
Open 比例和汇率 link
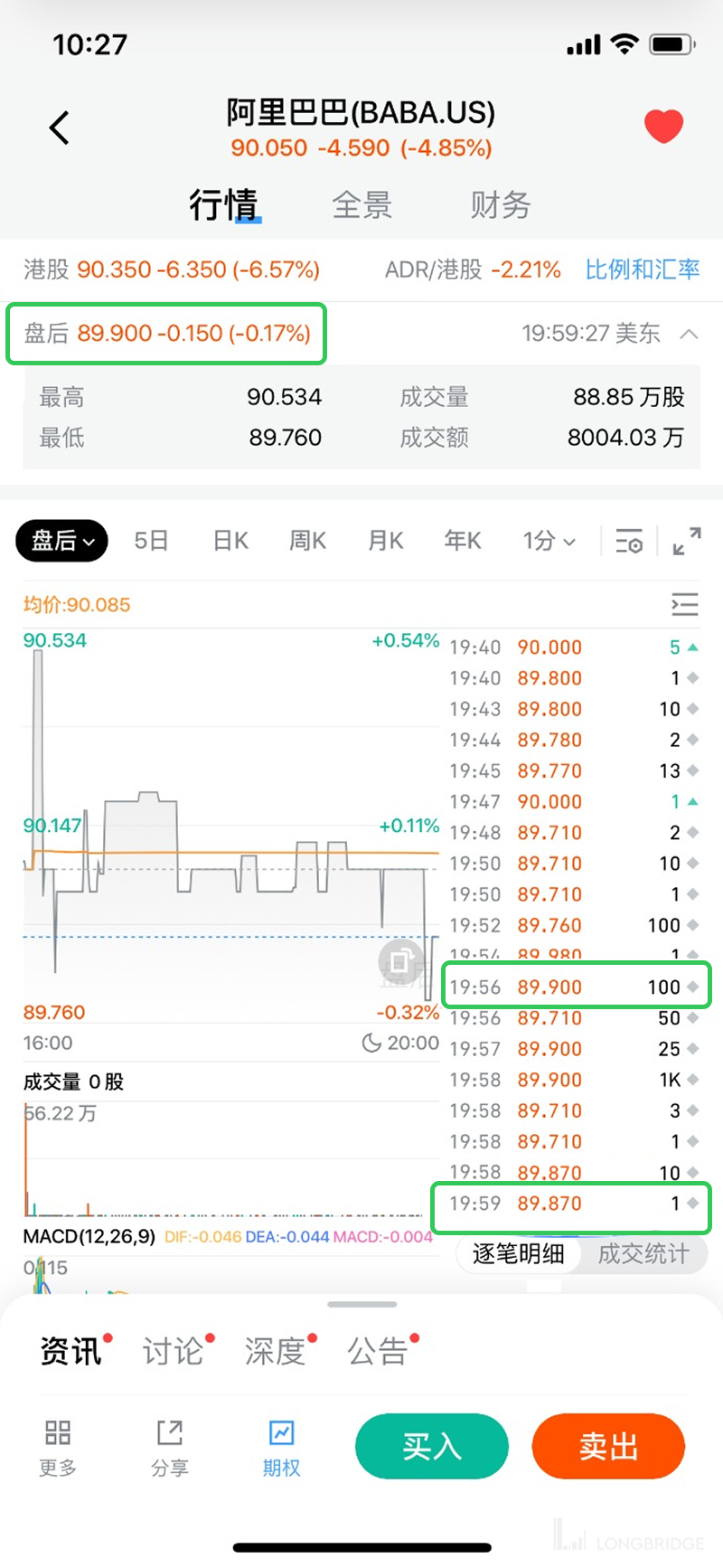point(642,269)
